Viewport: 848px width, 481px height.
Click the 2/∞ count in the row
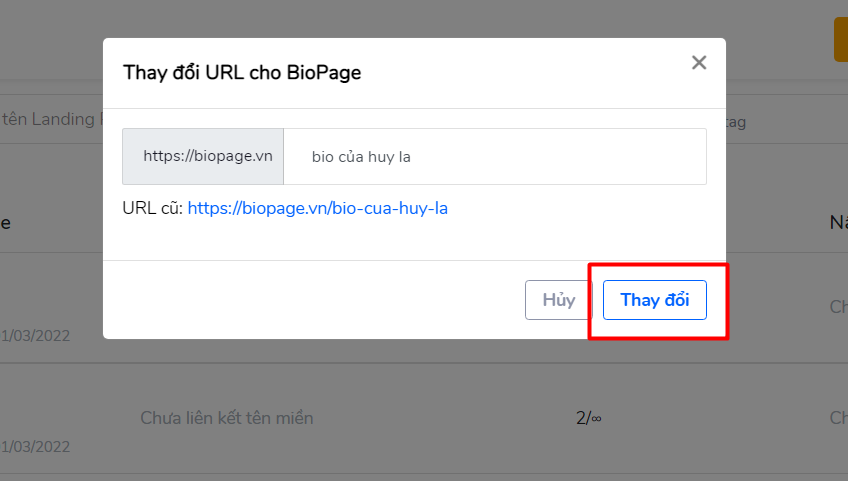pos(588,418)
